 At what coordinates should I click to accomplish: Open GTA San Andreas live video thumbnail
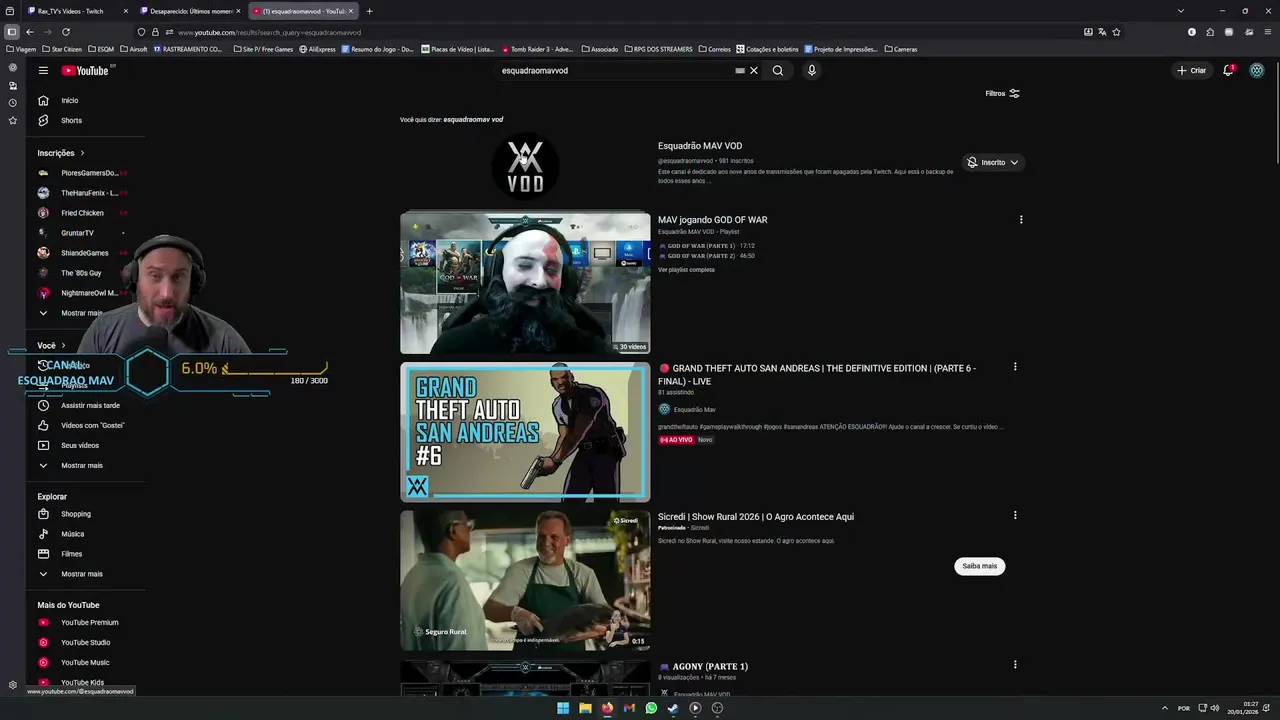(x=525, y=432)
